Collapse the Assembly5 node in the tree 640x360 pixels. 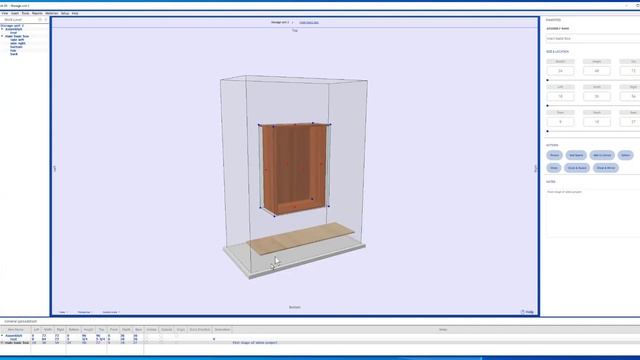[2, 29]
